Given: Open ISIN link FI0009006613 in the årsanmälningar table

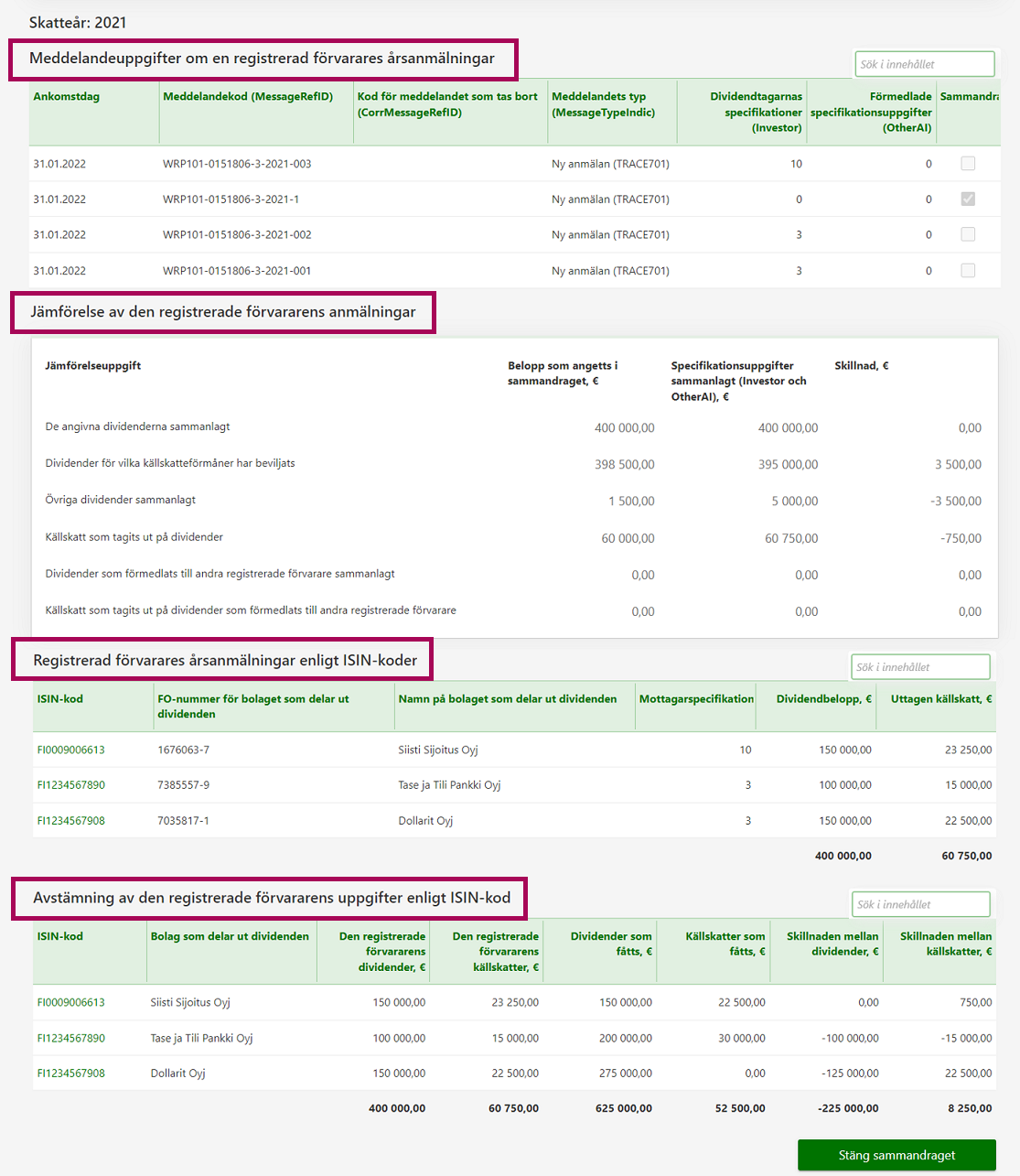Looking at the screenshot, I should (x=70, y=750).
